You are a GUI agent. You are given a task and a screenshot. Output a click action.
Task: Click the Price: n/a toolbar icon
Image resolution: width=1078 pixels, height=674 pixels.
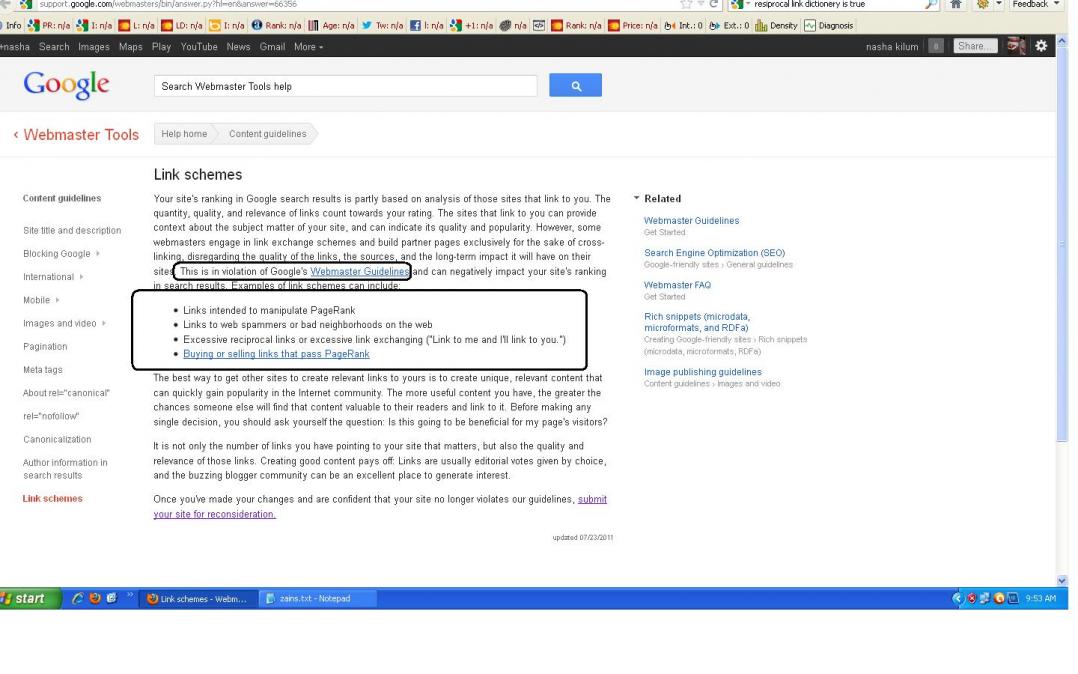pyautogui.click(x=614, y=25)
